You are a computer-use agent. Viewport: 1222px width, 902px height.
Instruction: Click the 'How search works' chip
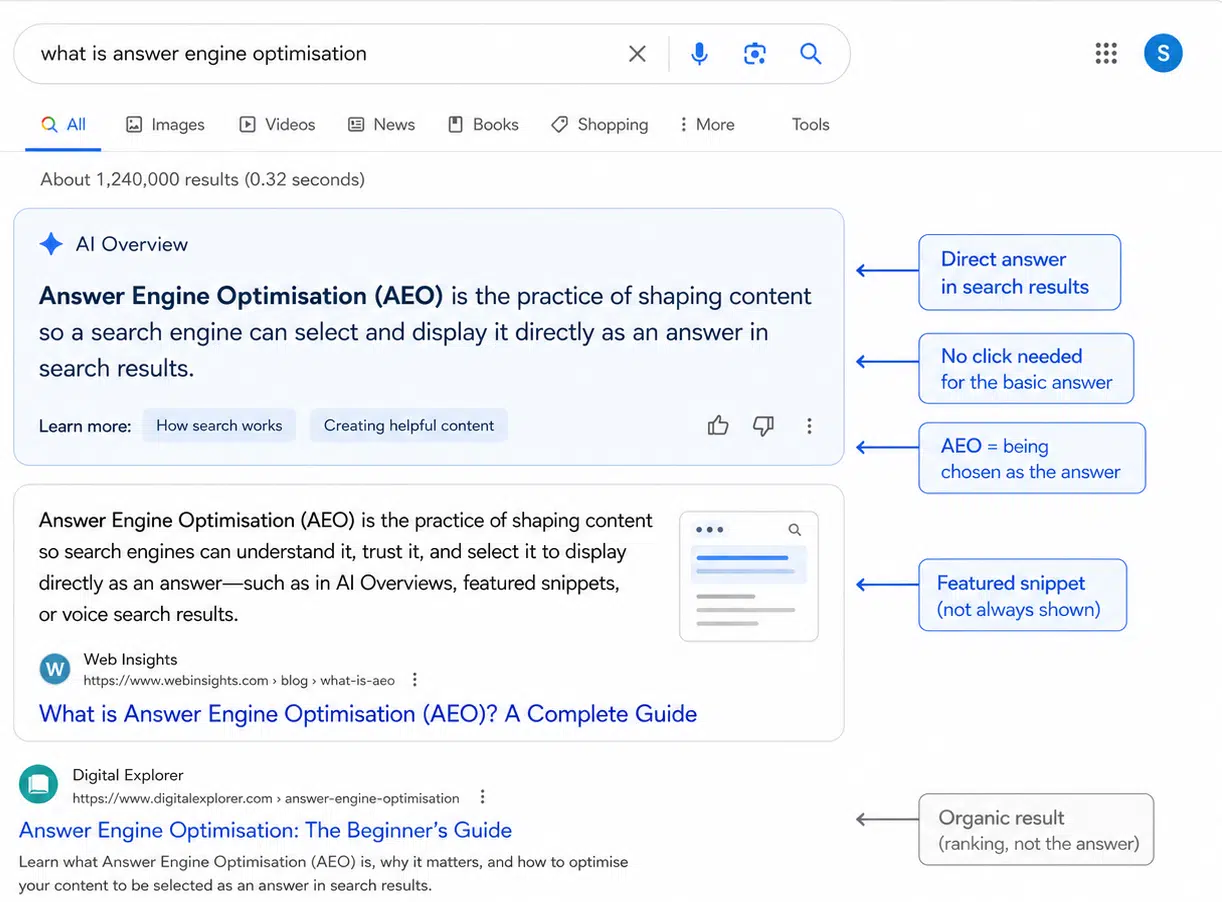pos(219,425)
